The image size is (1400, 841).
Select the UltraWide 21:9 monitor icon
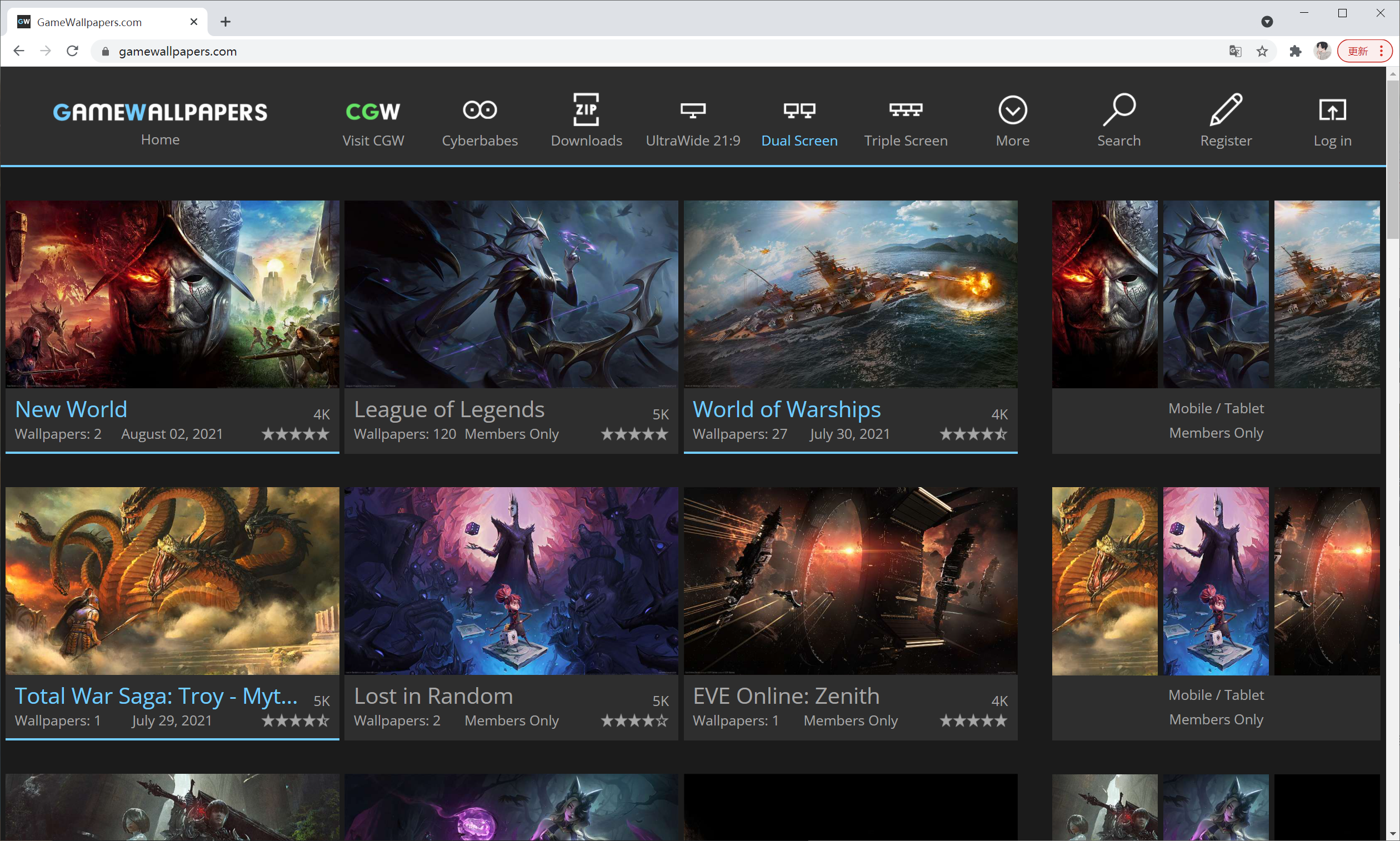coord(693,110)
